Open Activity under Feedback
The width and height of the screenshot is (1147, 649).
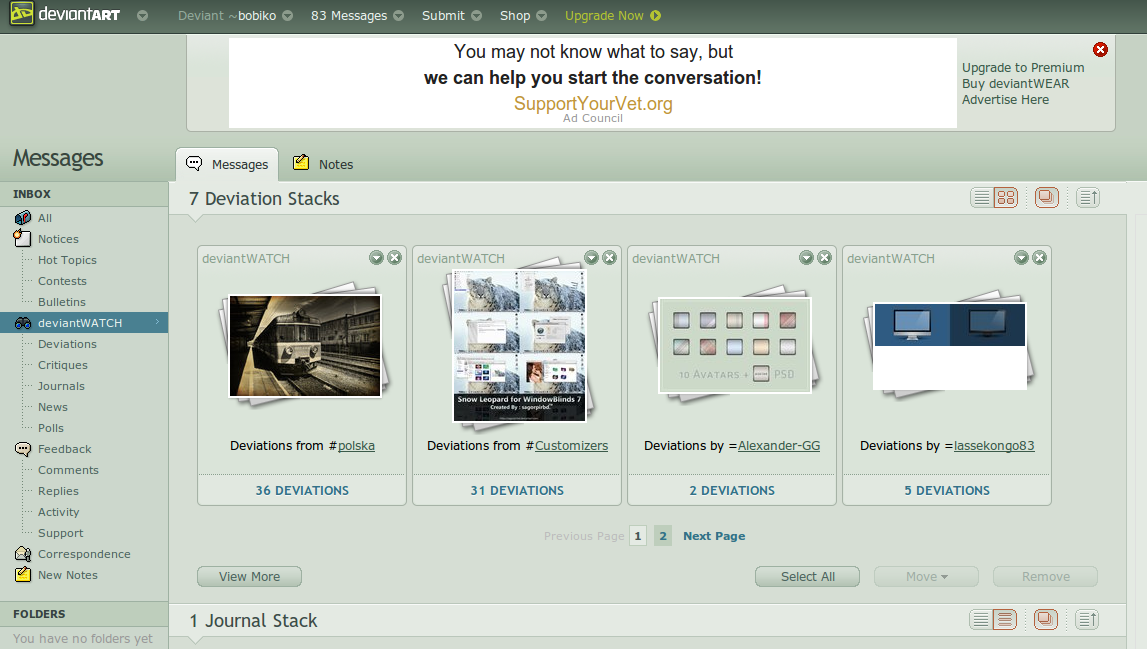pos(59,512)
